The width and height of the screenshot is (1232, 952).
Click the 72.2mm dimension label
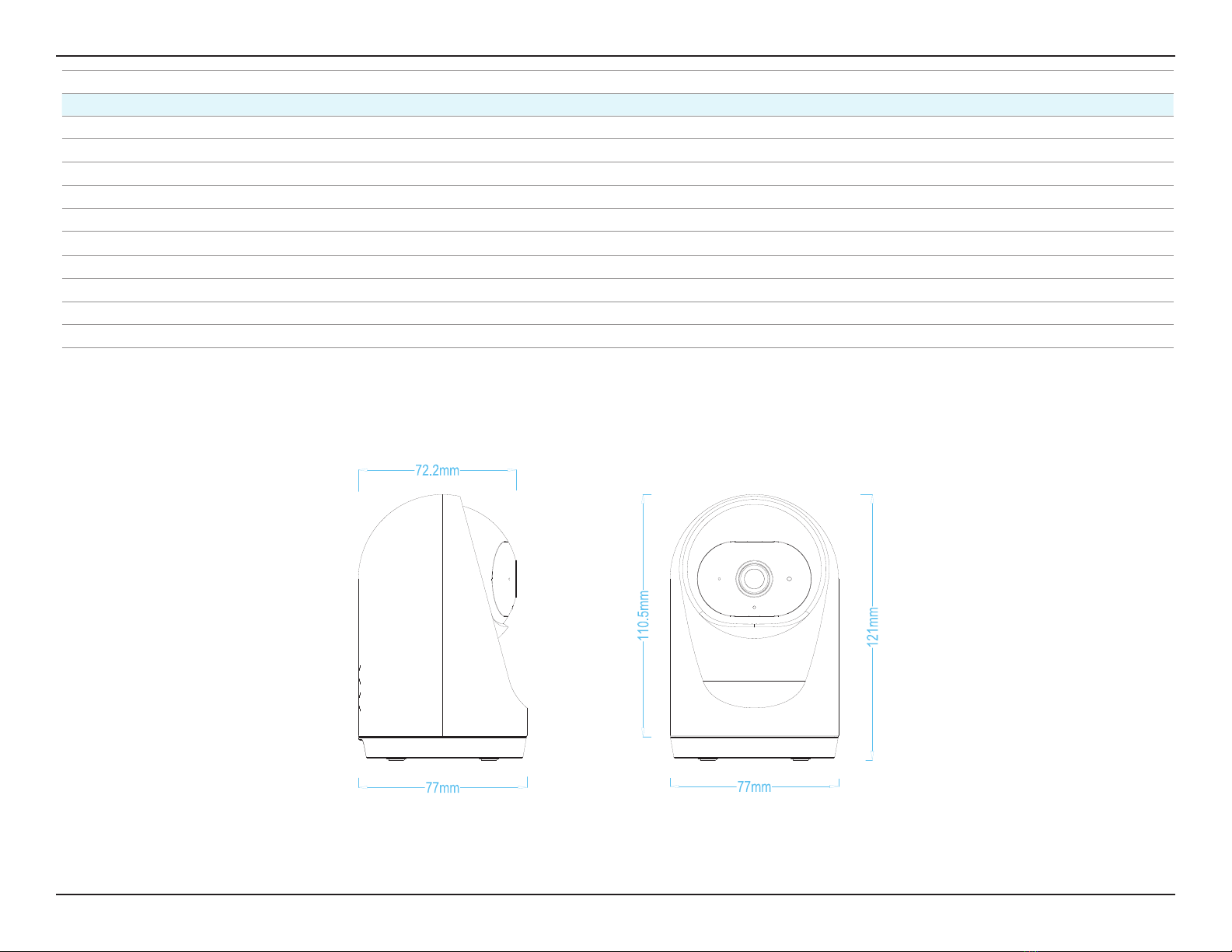(x=437, y=470)
